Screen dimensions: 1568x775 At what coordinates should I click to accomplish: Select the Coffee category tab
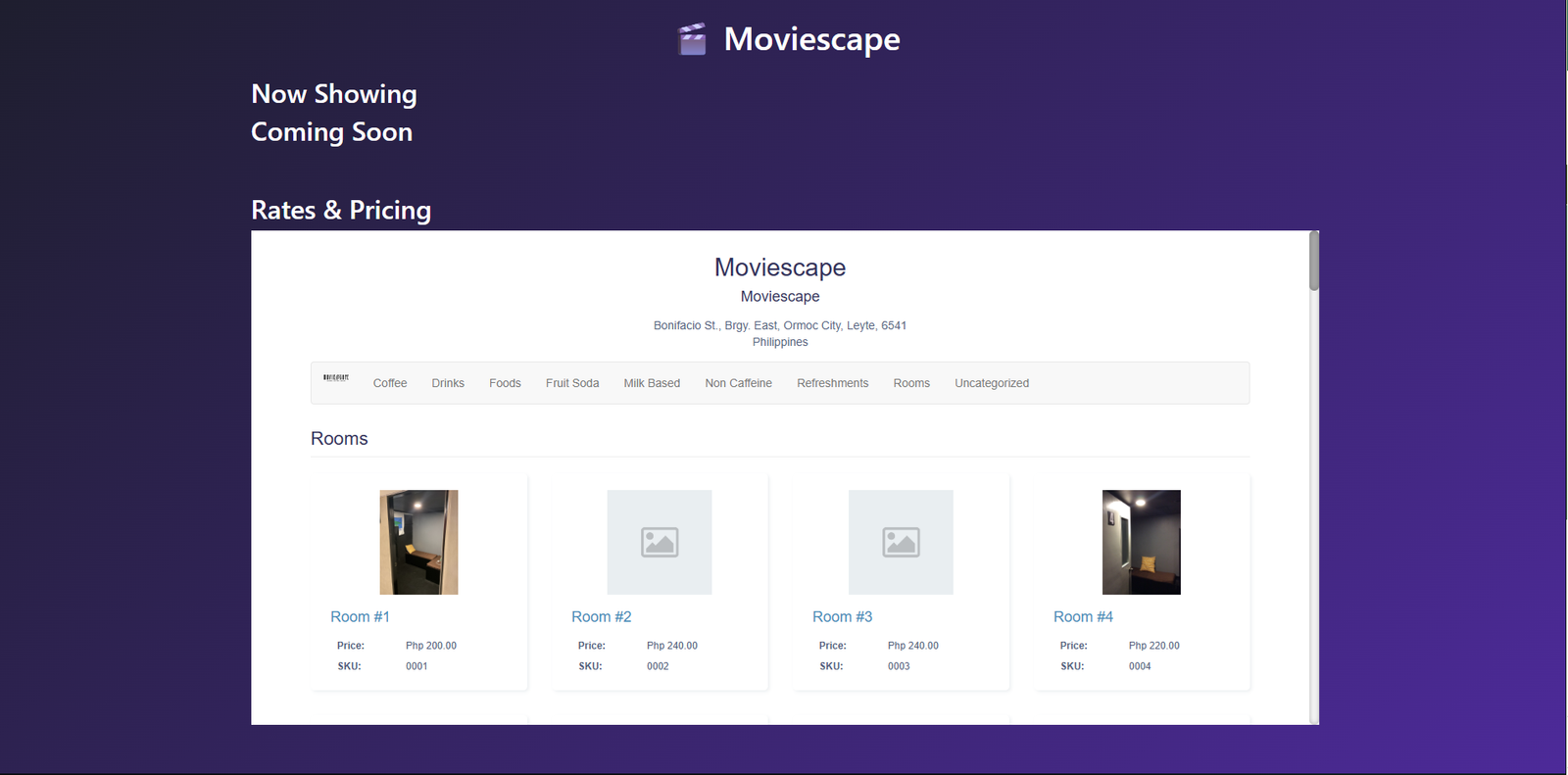pyautogui.click(x=390, y=383)
